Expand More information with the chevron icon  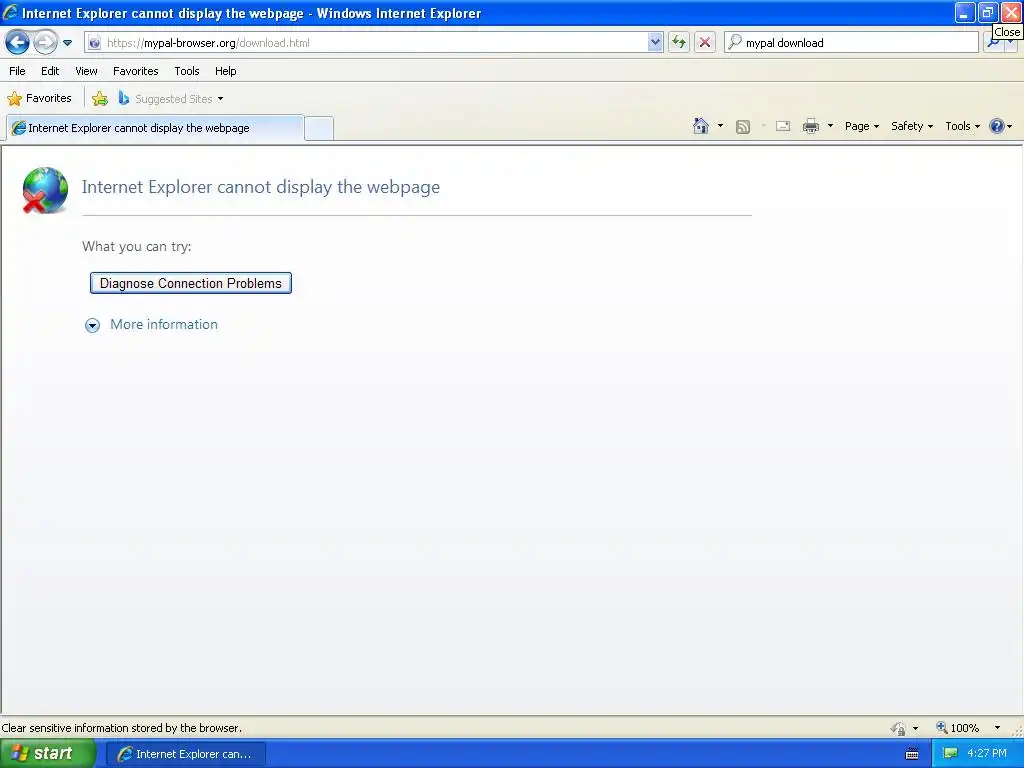pos(93,325)
